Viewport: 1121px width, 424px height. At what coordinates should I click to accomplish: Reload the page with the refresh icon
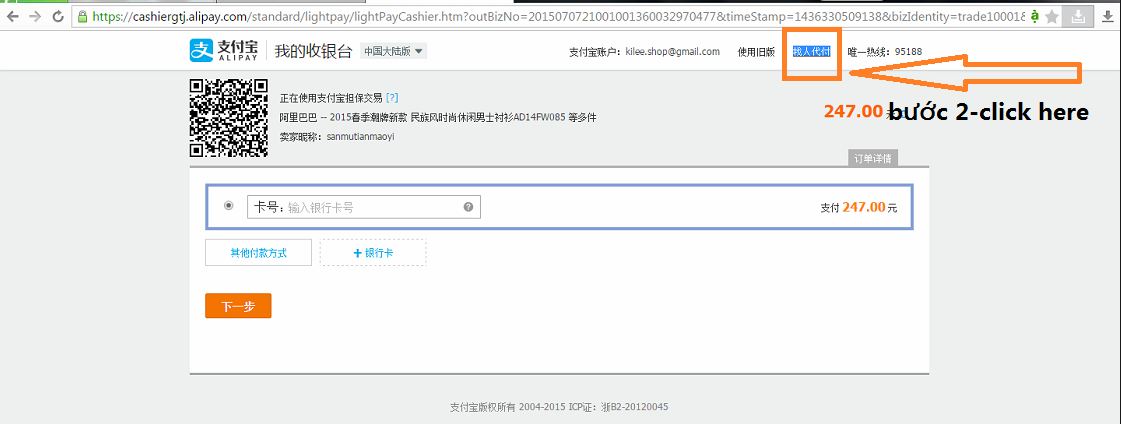click(x=58, y=15)
